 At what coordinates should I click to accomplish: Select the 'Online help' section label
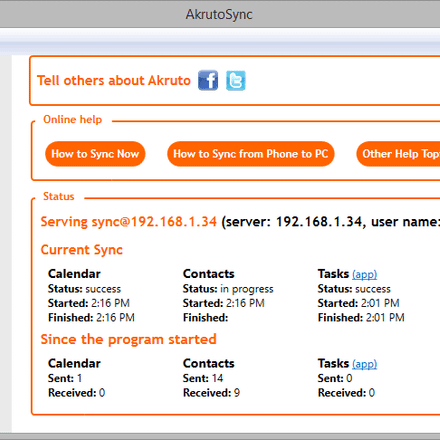coord(72,119)
